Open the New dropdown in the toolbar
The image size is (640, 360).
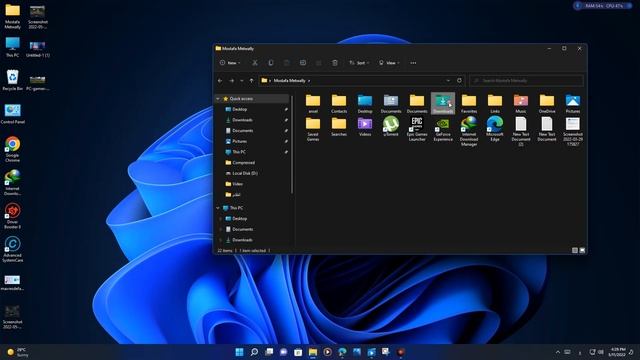(x=230, y=63)
